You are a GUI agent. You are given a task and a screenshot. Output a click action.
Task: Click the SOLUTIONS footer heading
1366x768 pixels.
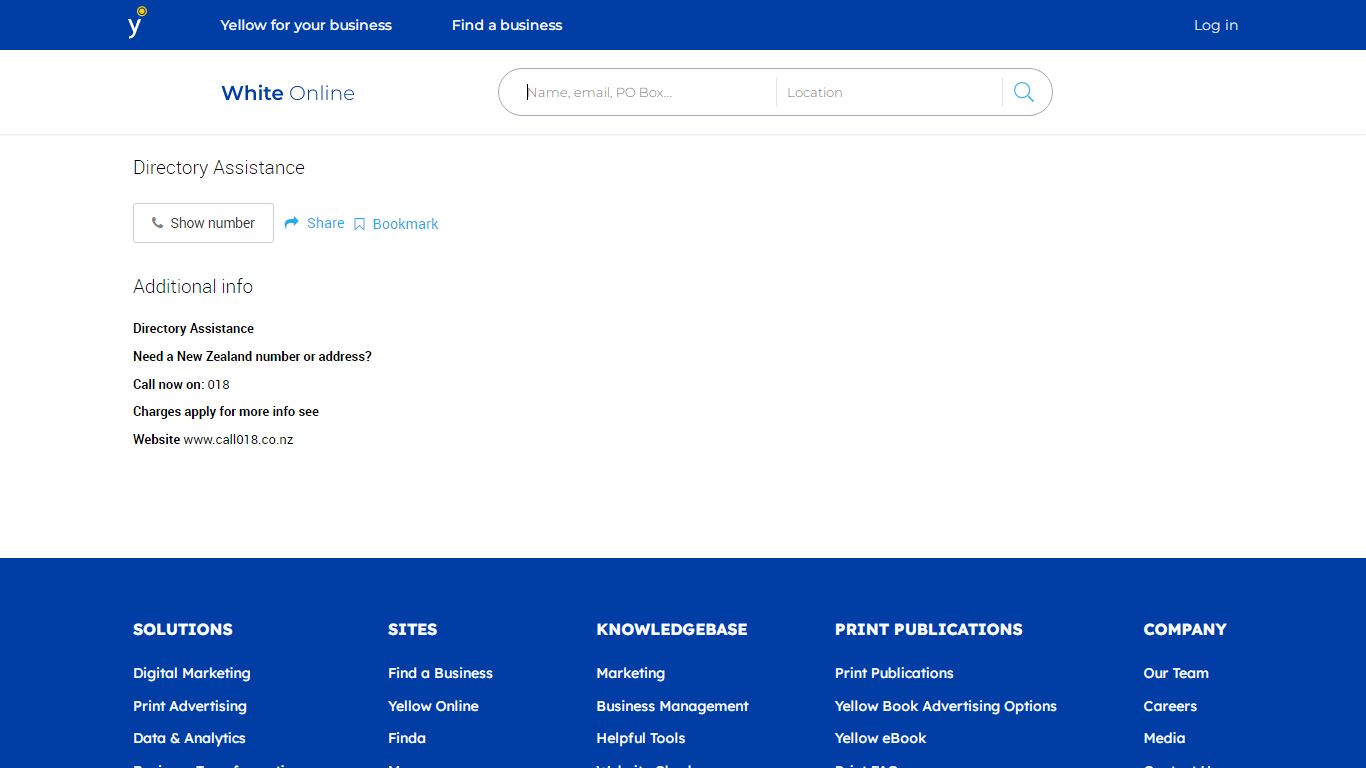coord(183,629)
